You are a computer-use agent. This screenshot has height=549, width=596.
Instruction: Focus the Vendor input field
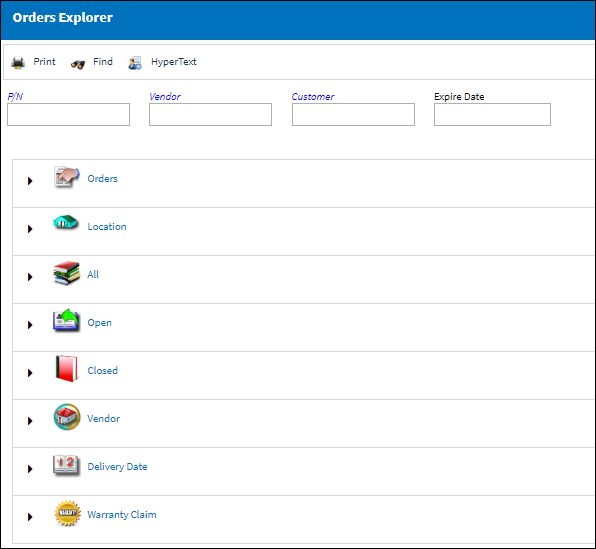210,114
